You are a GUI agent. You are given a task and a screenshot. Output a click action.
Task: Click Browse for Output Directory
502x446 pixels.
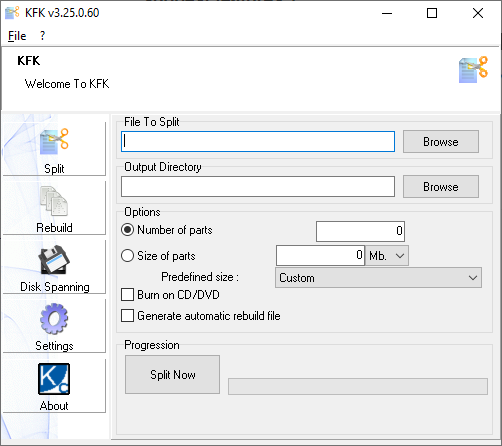(441, 187)
